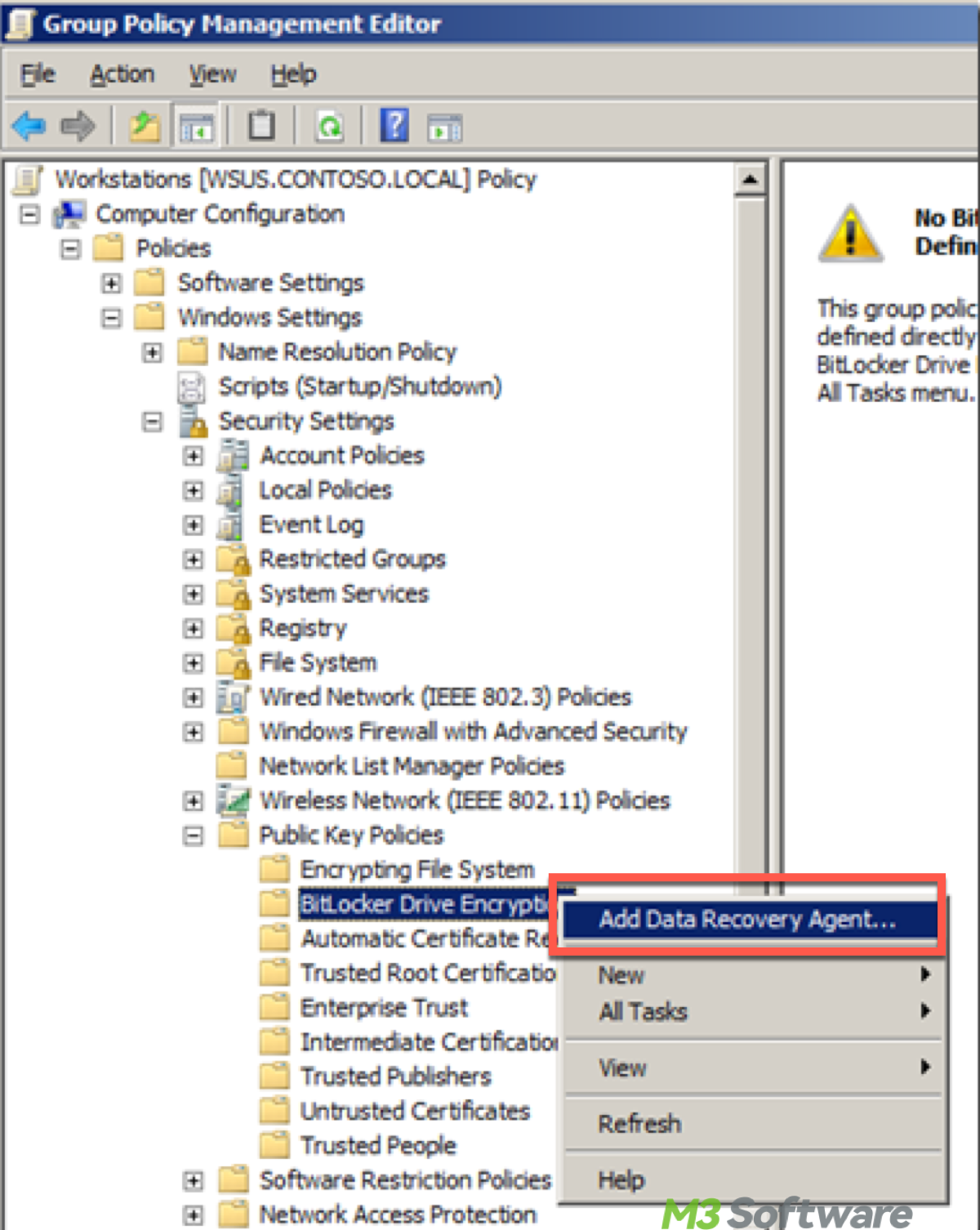Click the File System locked folder icon
Screen dimensions: 980x1230
coord(233,663)
